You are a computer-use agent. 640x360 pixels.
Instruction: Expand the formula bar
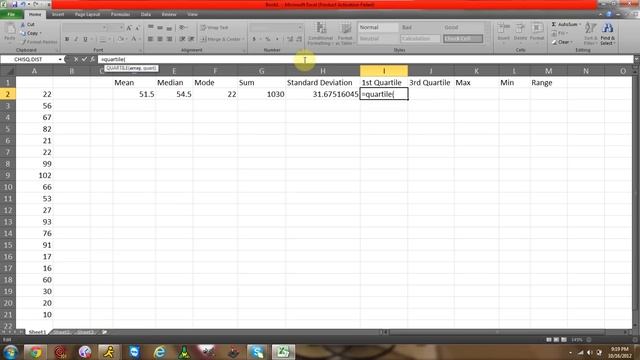coord(636,59)
